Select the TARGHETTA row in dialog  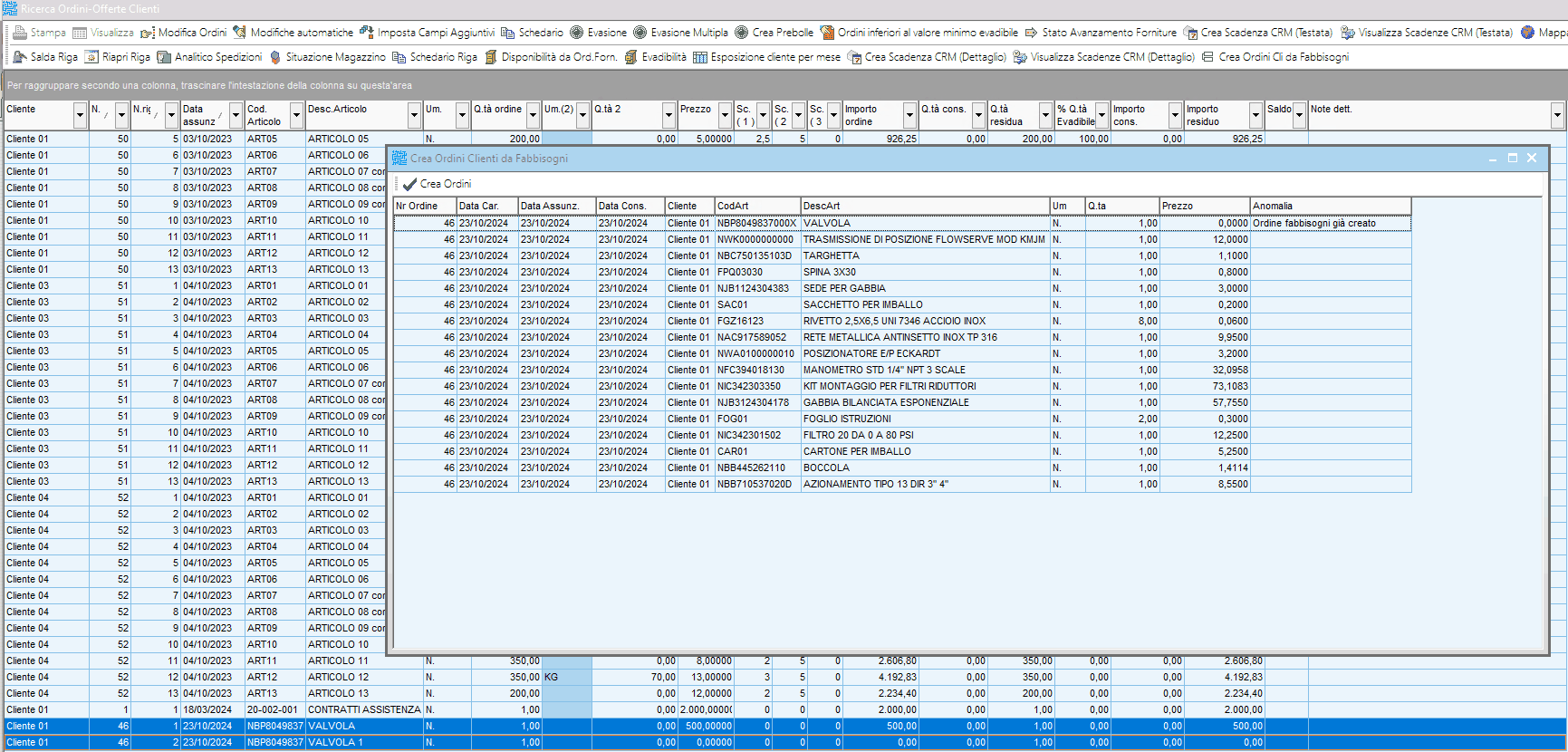tap(902, 255)
